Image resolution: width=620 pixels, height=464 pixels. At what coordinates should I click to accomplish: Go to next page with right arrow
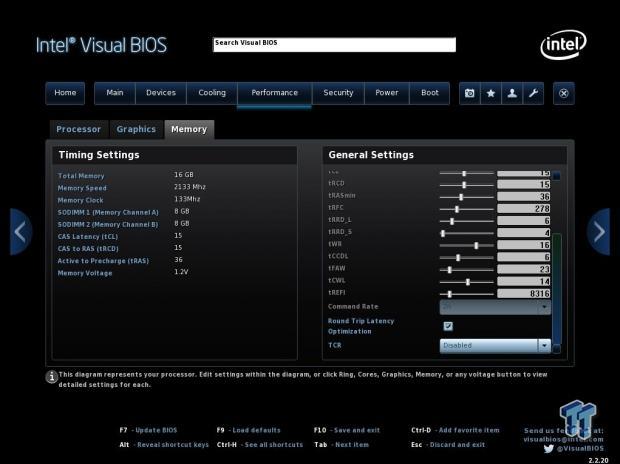point(599,232)
